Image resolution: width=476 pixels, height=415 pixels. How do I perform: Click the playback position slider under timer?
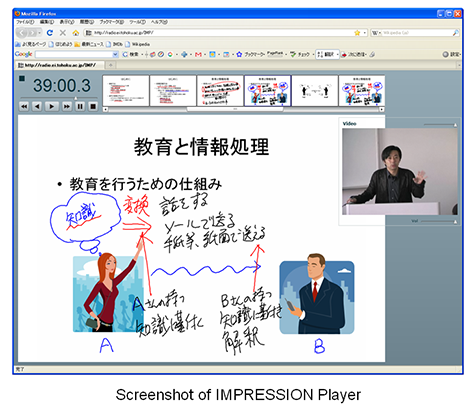pos(59,98)
